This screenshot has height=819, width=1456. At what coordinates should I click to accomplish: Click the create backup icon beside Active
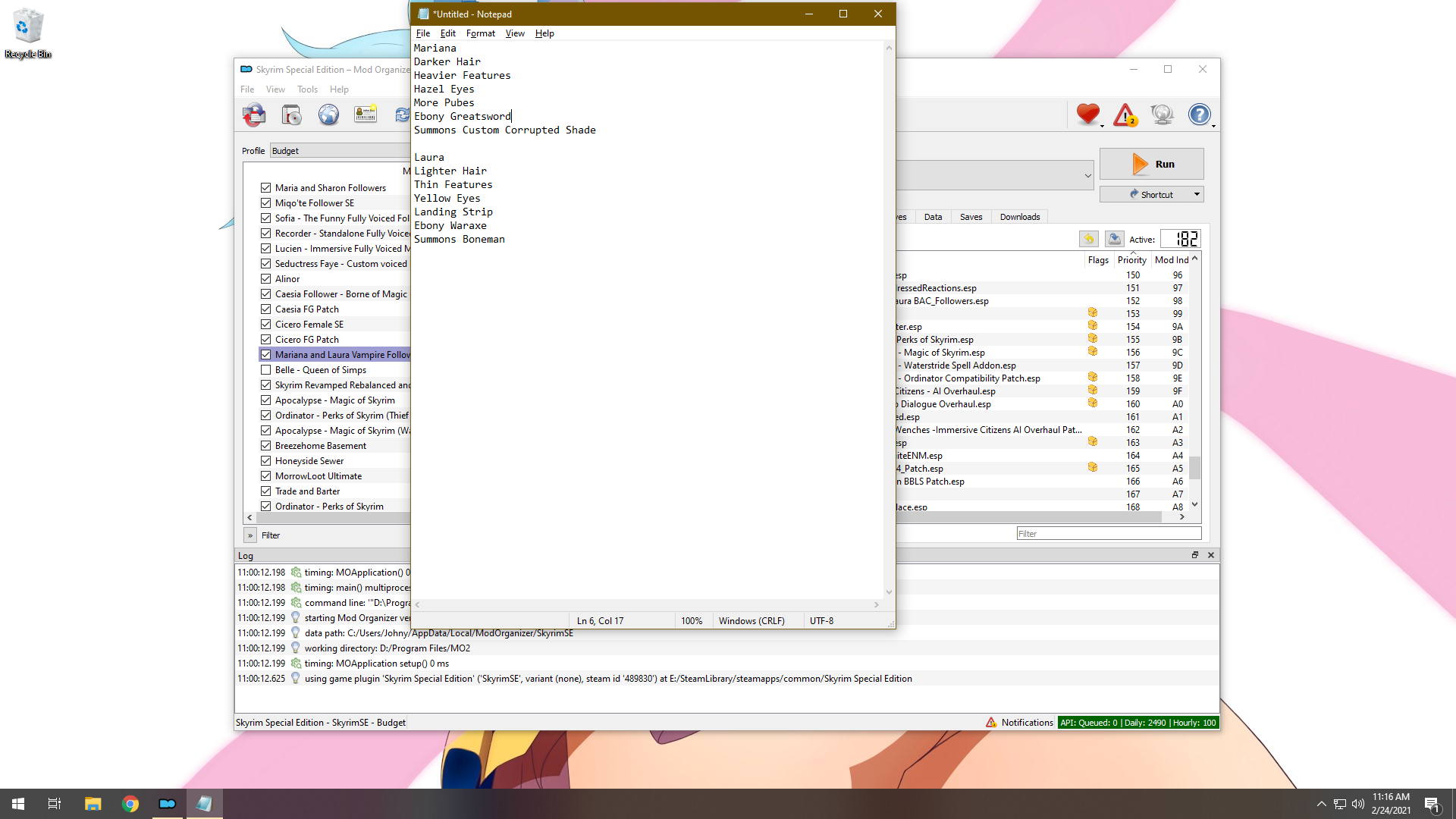pos(1114,239)
